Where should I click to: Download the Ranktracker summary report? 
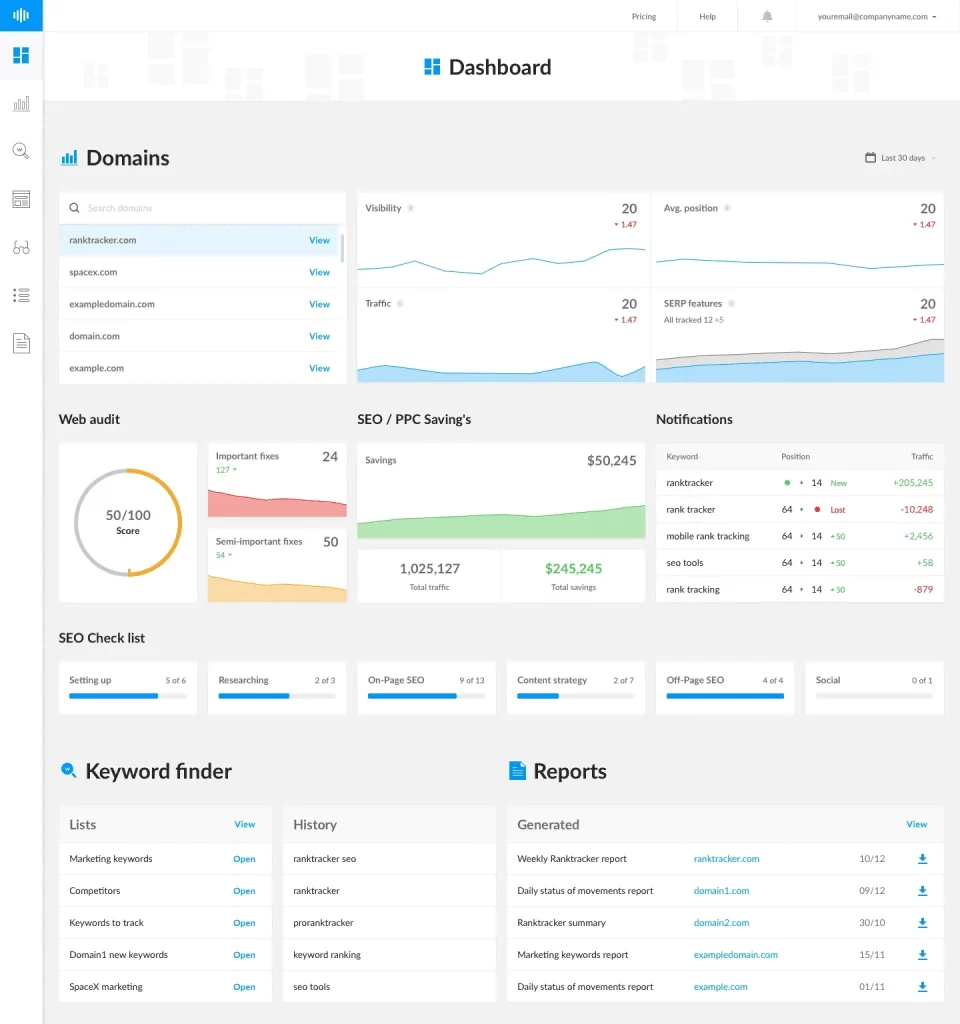922,922
